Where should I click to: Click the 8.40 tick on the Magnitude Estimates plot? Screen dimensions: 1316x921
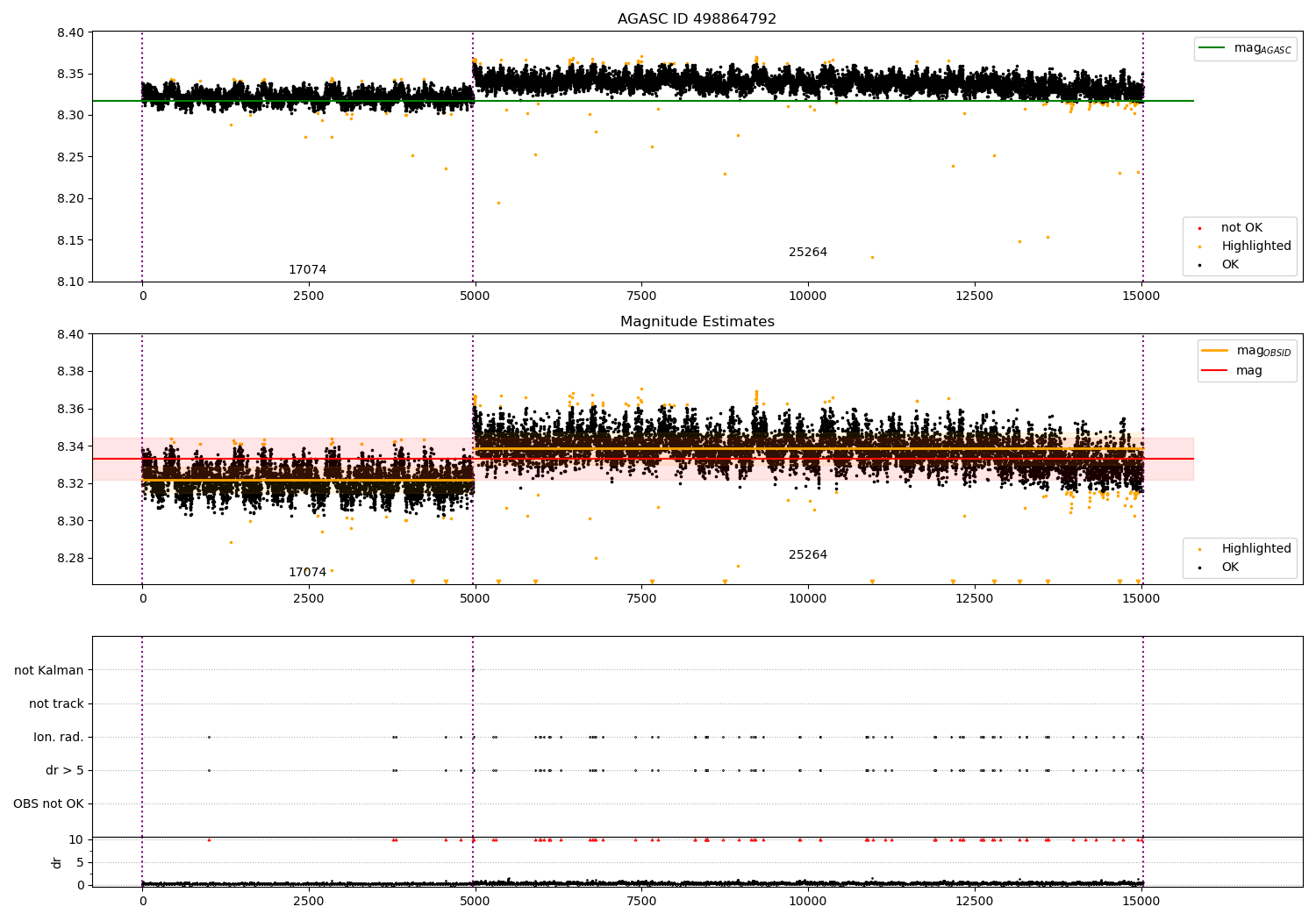pos(70,335)
